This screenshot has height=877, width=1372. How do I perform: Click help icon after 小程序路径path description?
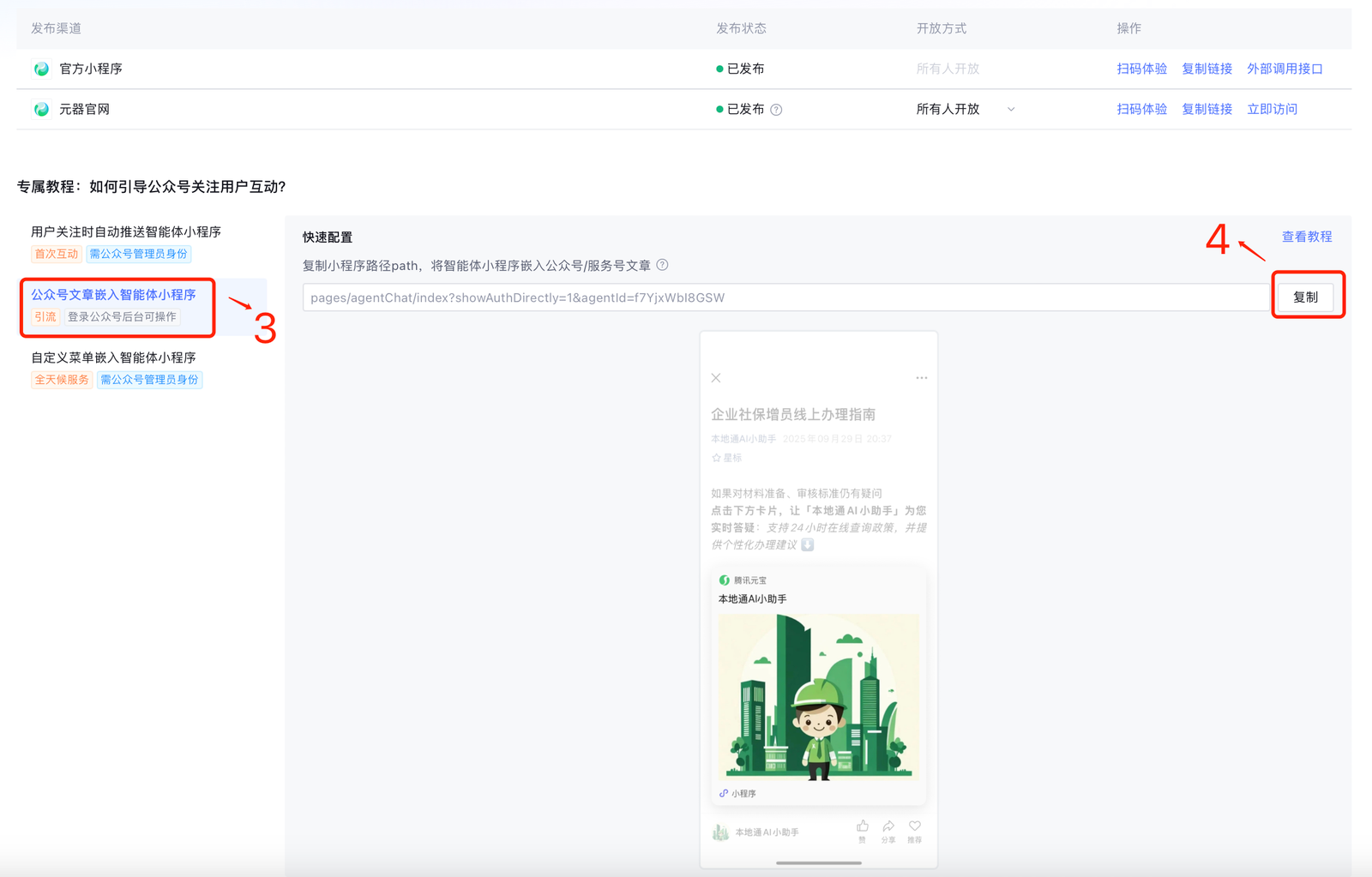(663, 265)
